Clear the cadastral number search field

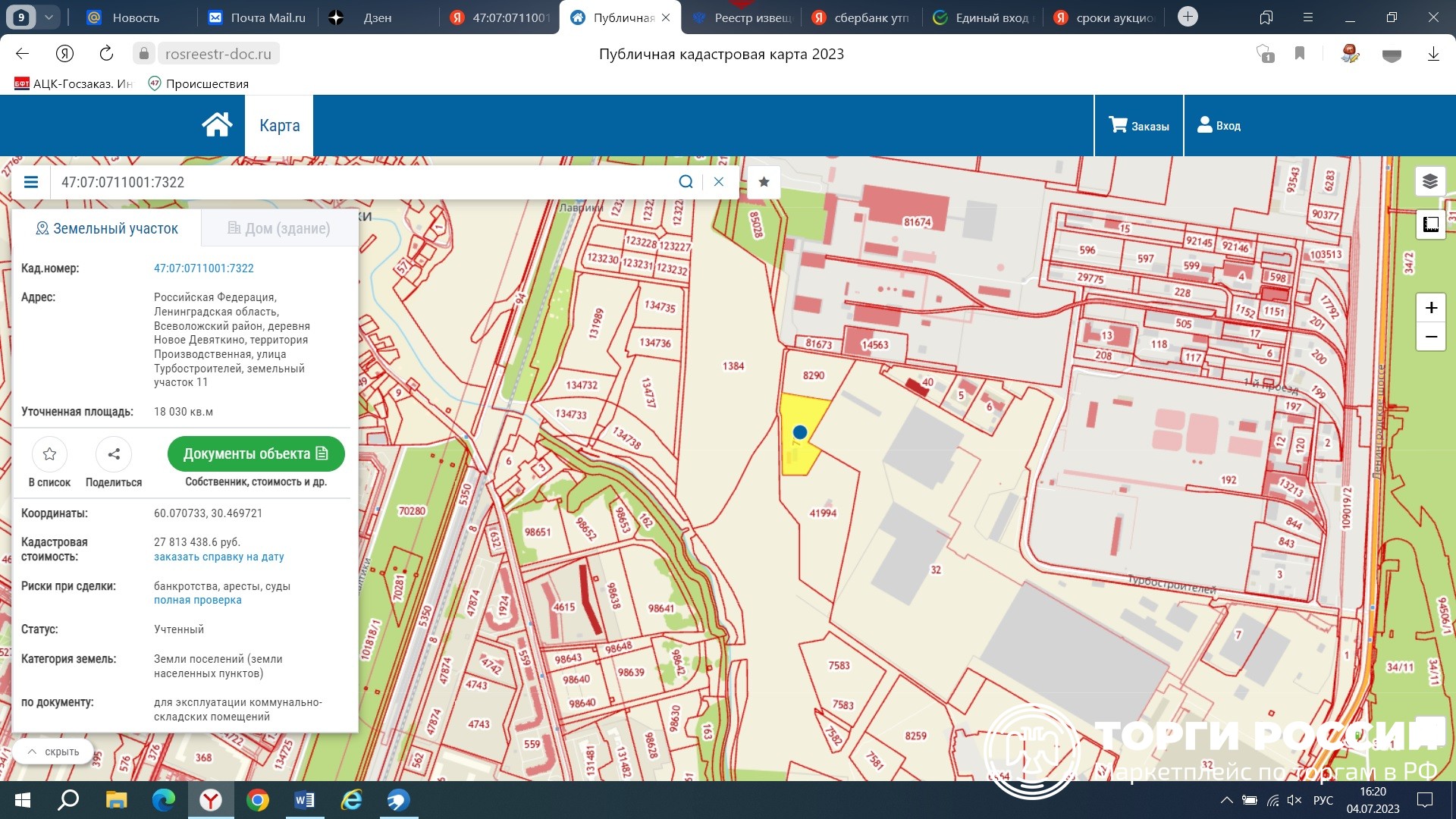(719, 182)
